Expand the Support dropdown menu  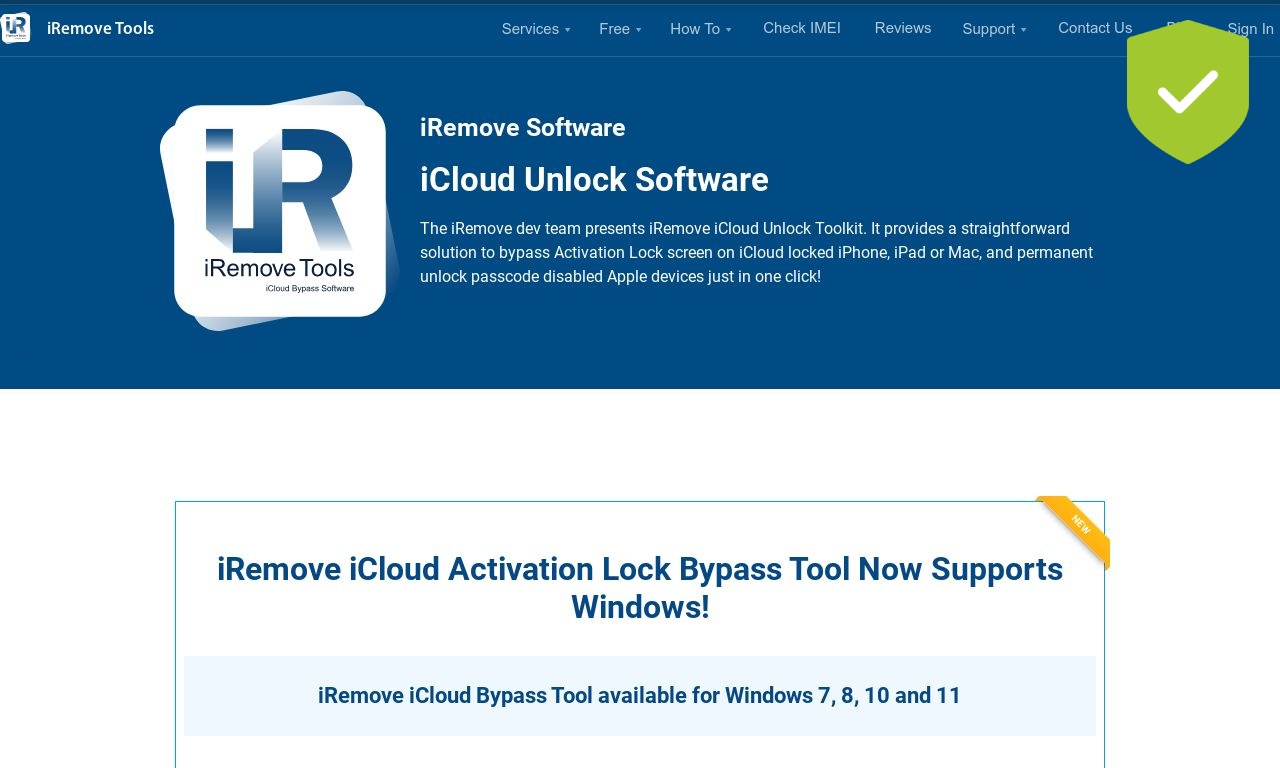994,29
